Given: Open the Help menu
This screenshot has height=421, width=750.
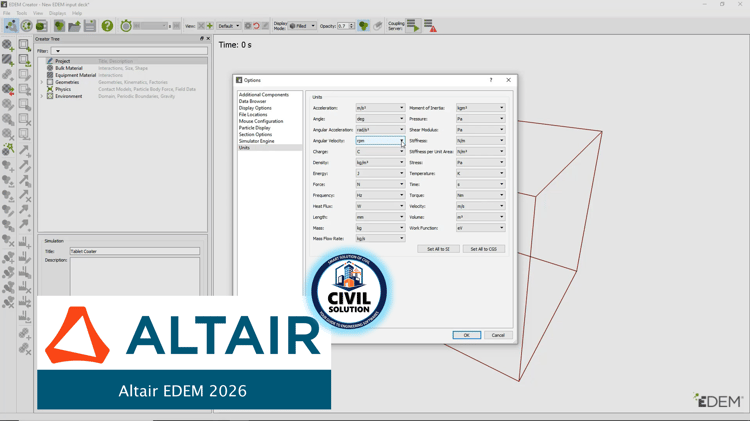Looking at the screenshot, I should [77, 13].
